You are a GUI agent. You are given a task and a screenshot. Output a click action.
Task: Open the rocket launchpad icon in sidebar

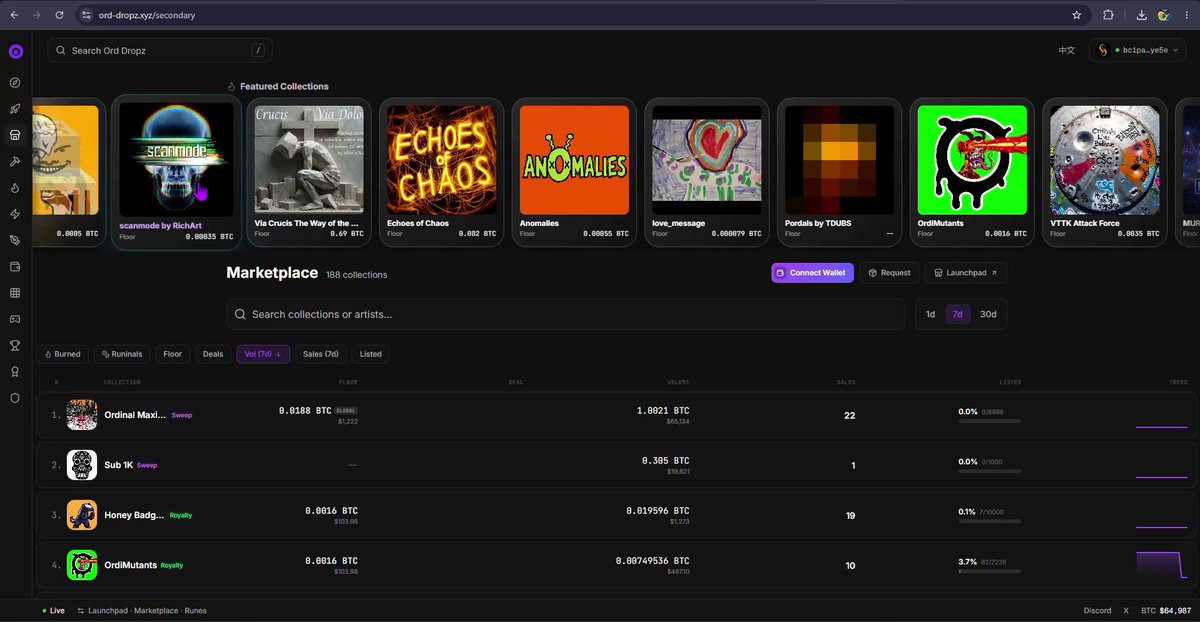[15, 109]
